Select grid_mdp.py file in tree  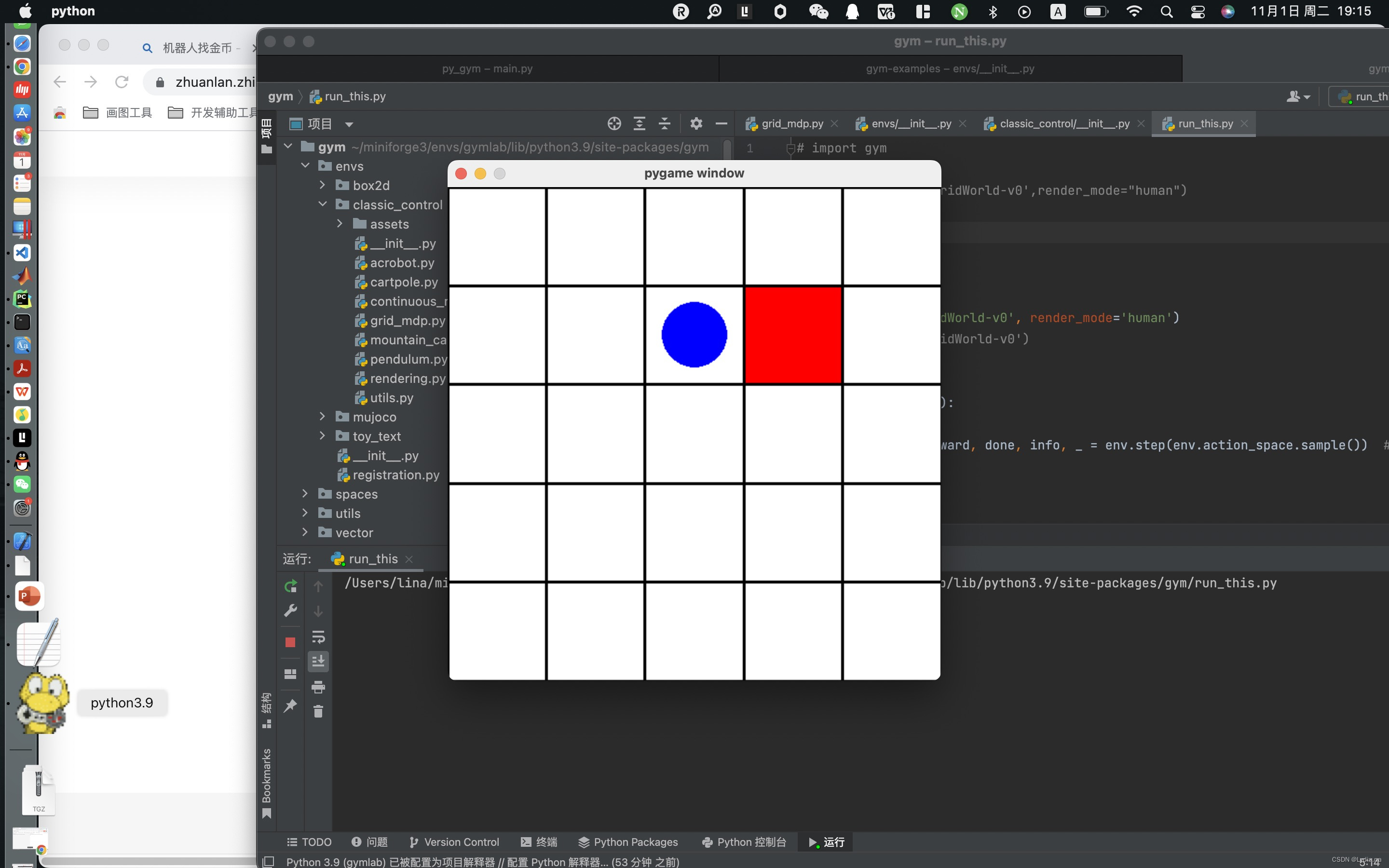(x=408, y=320)
